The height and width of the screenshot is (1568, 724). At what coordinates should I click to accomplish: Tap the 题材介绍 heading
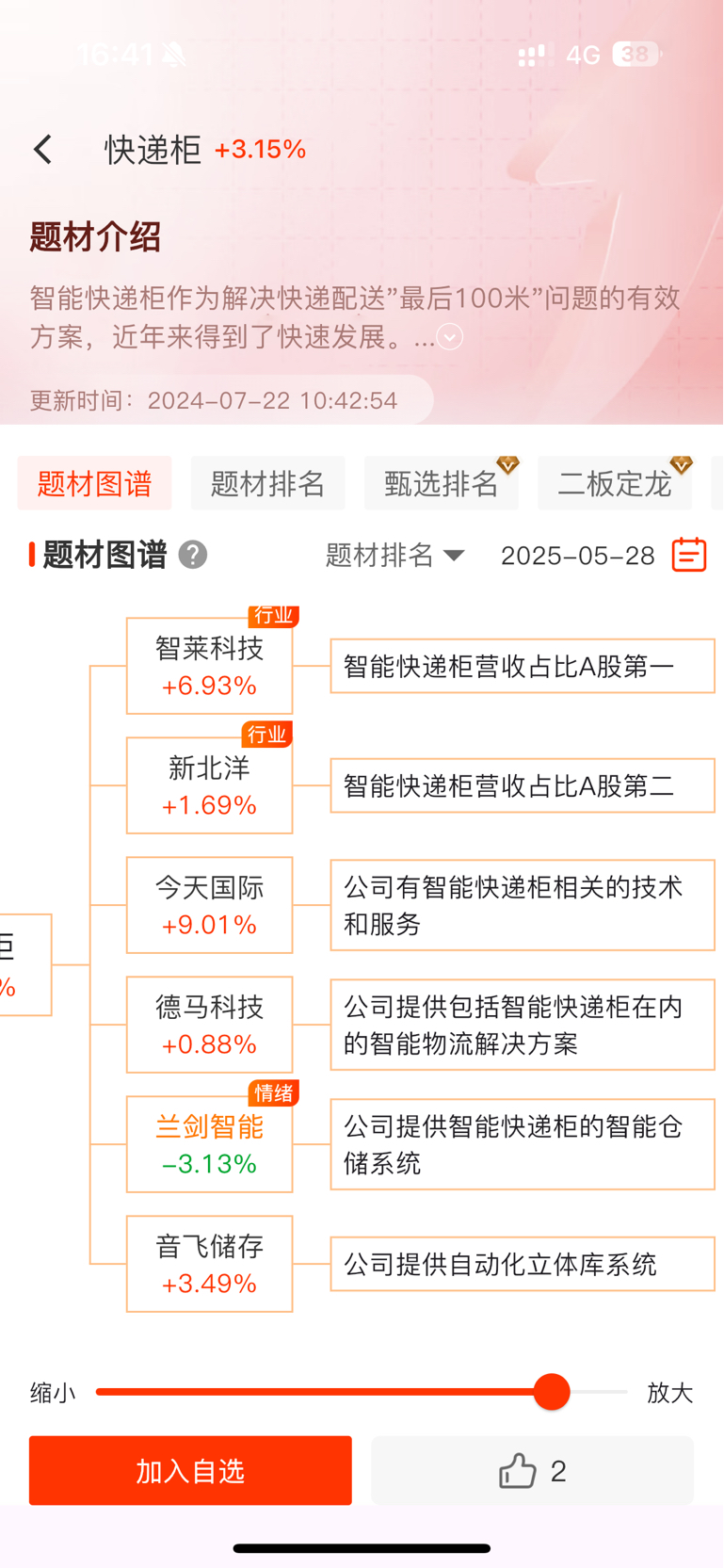(95, 237)
